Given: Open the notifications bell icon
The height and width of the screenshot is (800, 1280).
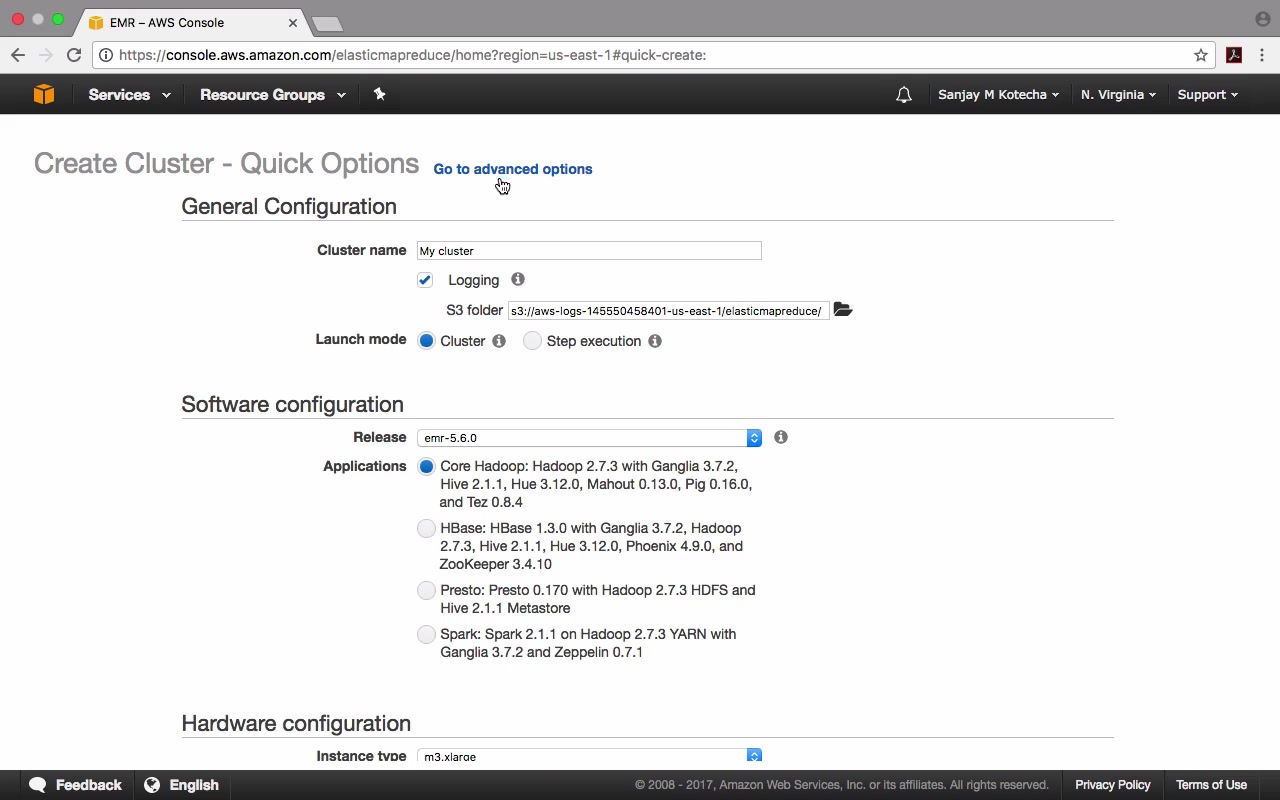Looking at the screenshot, I should click(x=904, y=95).
